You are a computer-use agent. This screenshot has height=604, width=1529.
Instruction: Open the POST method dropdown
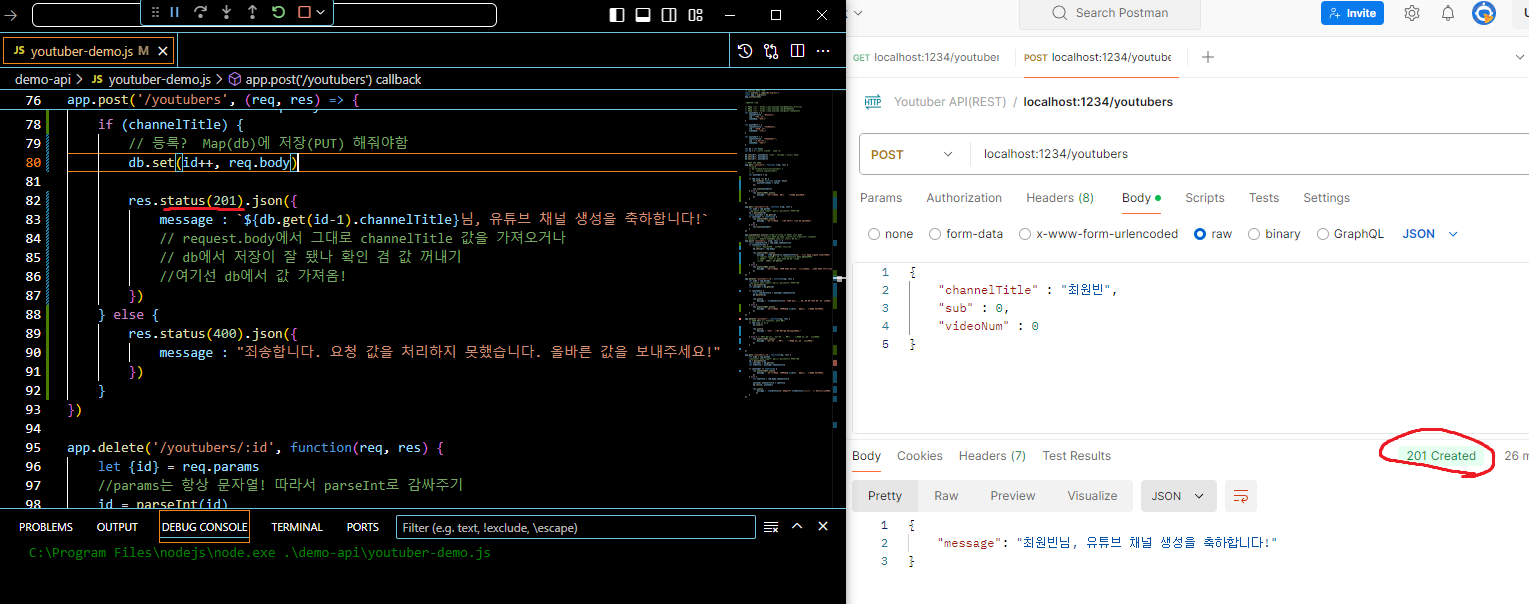(911, 154)
